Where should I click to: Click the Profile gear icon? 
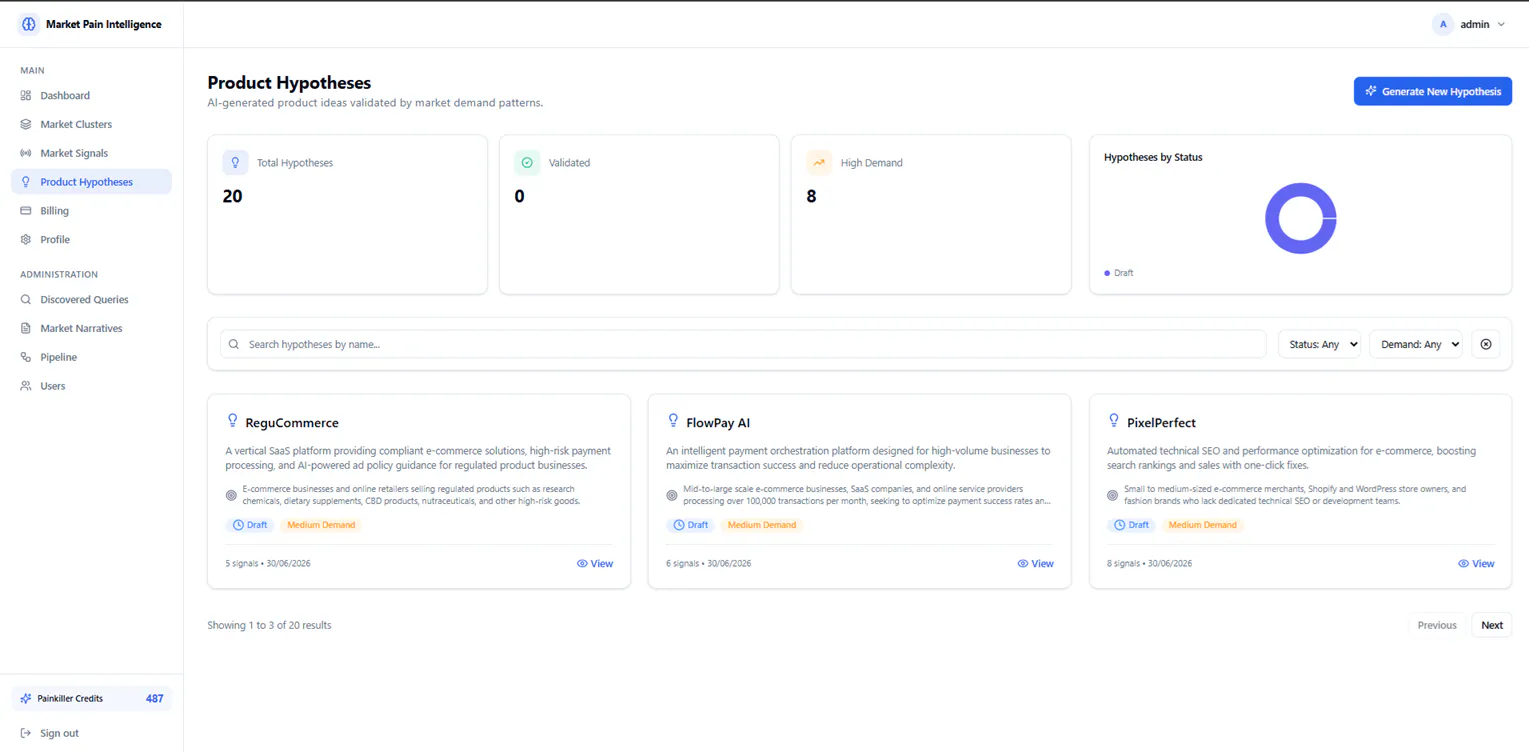26,240
